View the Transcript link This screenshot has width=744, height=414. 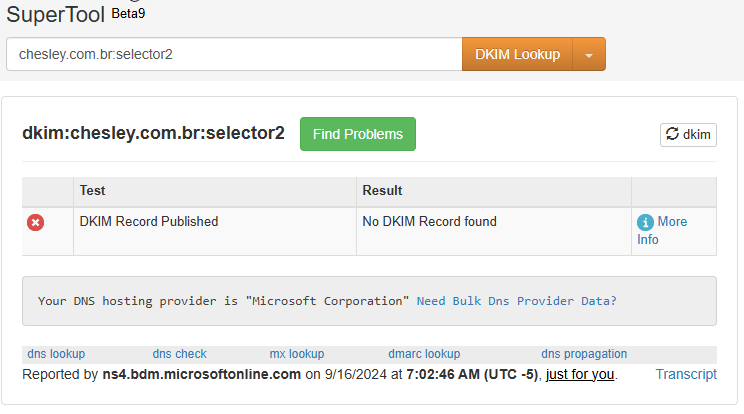click(686, 374)
